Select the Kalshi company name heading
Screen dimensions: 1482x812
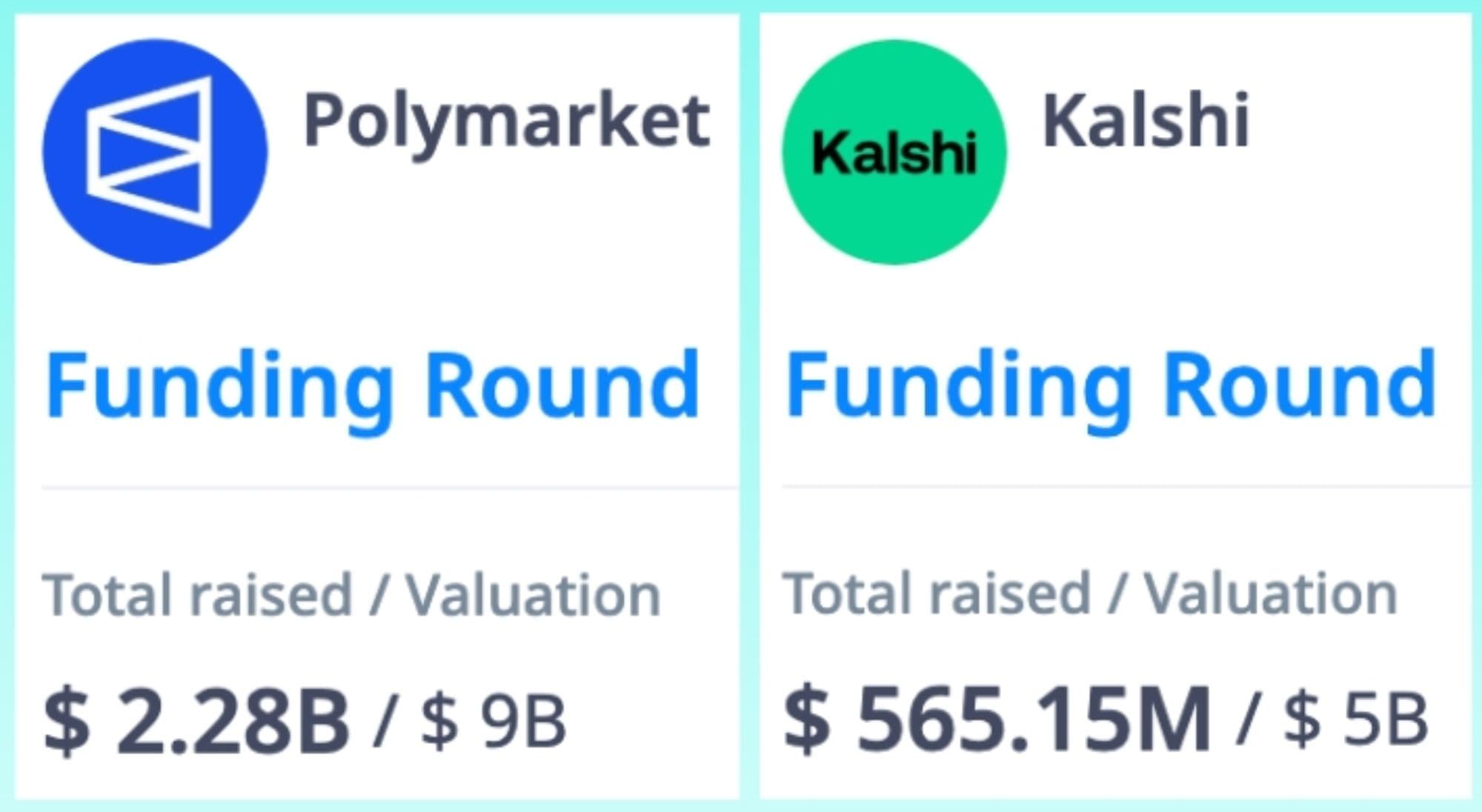1146,121
